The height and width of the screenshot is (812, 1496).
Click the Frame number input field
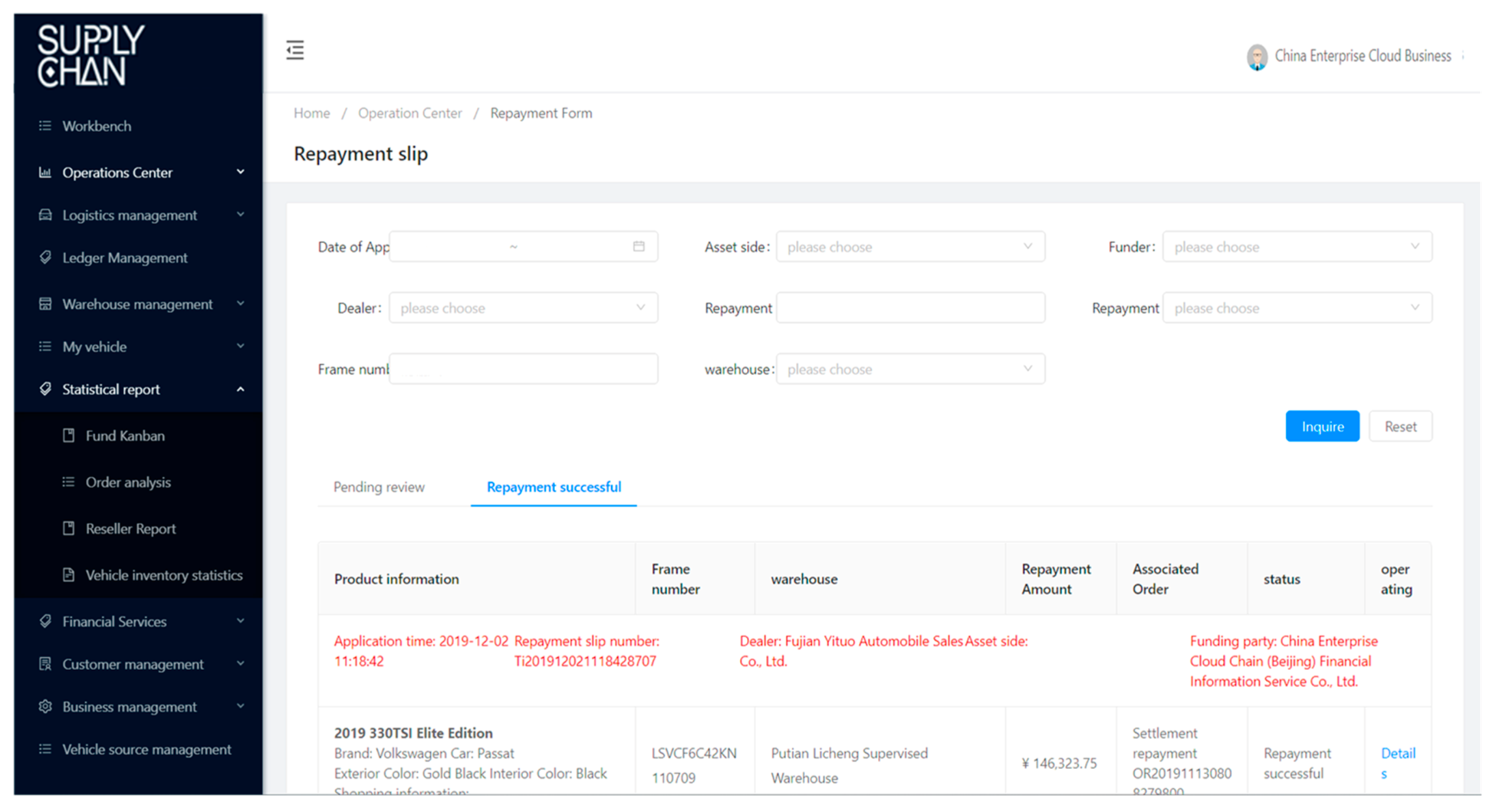tap(523, 369)
